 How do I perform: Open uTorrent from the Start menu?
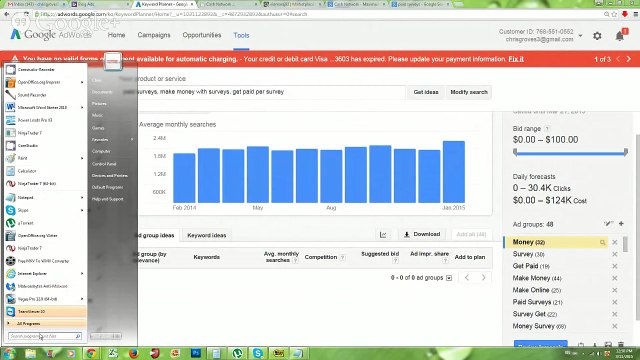click(45, 223)
